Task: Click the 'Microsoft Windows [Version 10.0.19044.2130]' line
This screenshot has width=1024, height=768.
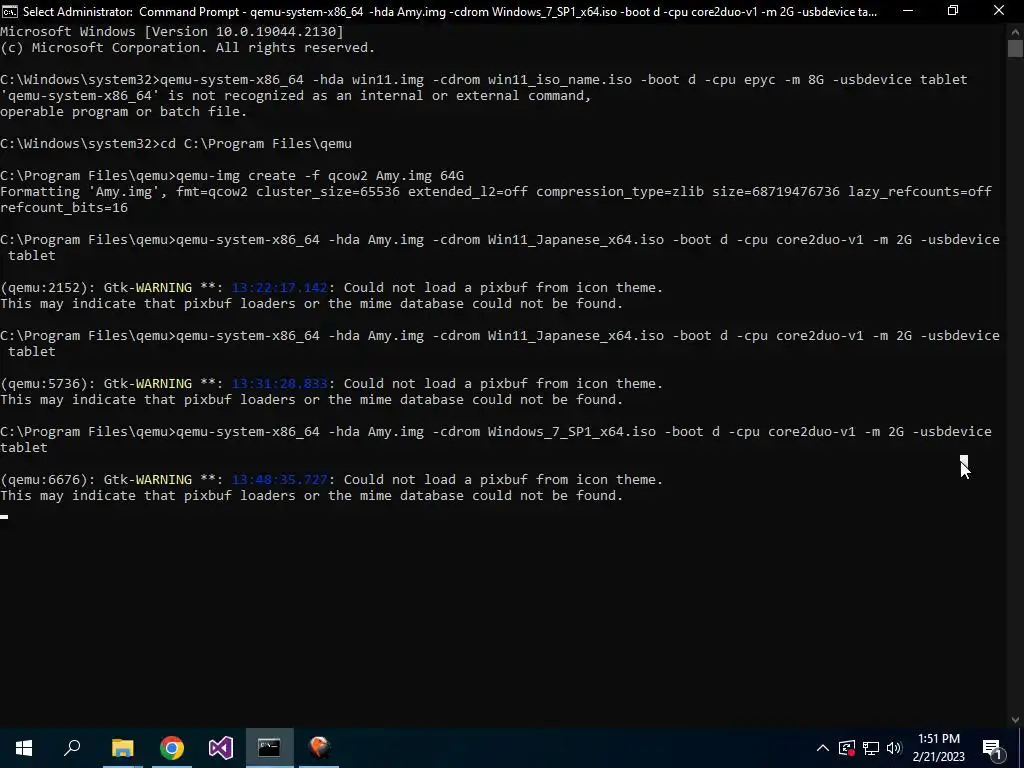Action: [x=172, y=31]
